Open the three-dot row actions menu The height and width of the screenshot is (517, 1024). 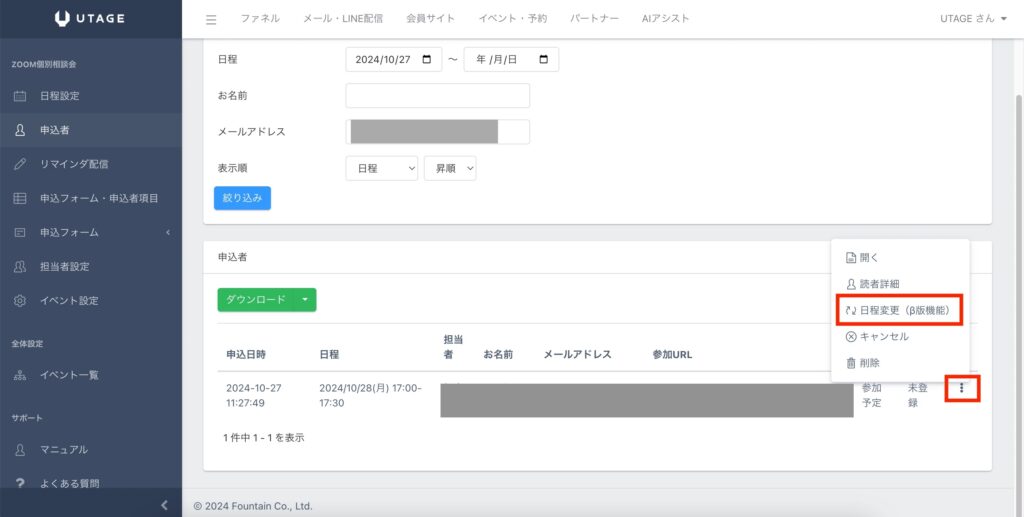tap(961, 388)
